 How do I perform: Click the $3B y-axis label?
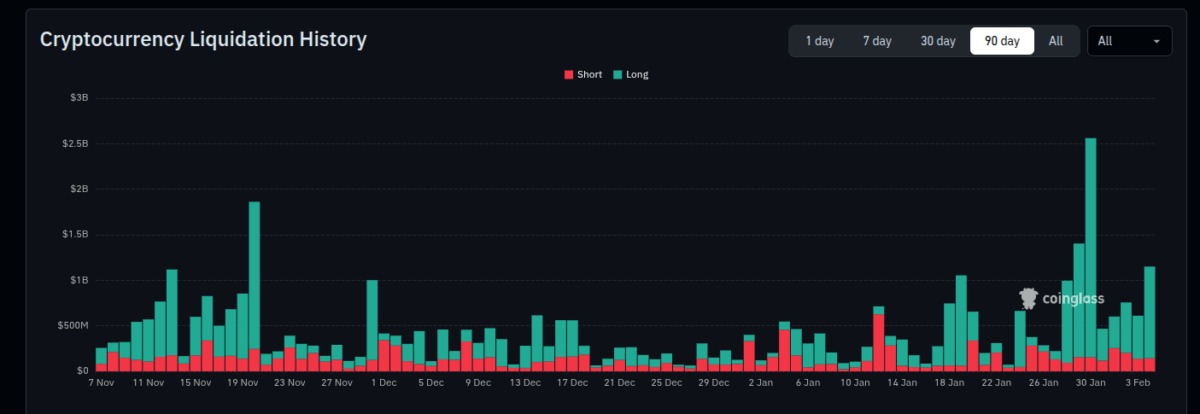point(79,98)
